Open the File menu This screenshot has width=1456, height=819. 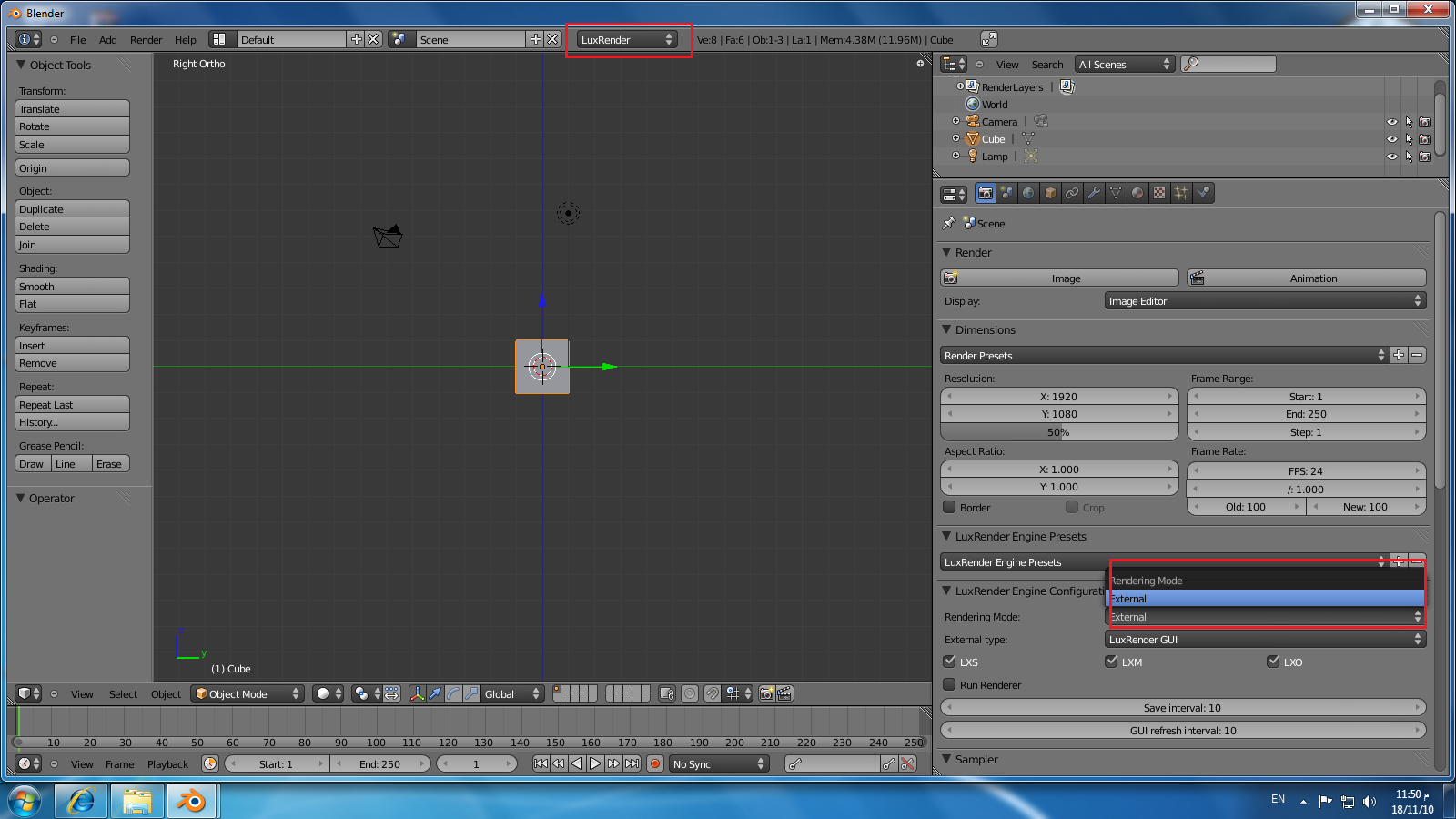78,40
